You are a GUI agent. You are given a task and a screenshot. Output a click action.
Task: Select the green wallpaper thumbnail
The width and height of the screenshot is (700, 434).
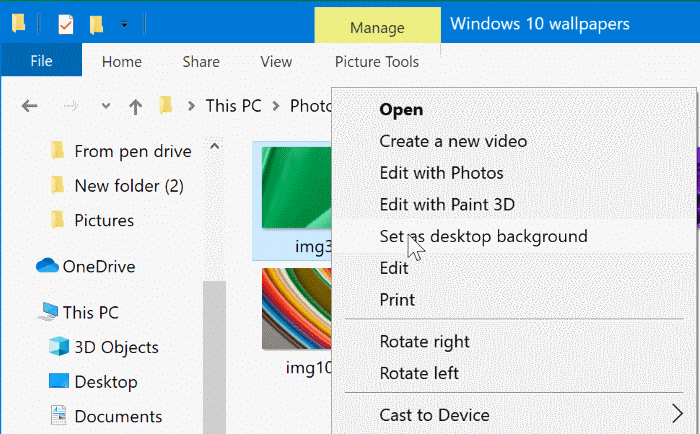point(296,188)
